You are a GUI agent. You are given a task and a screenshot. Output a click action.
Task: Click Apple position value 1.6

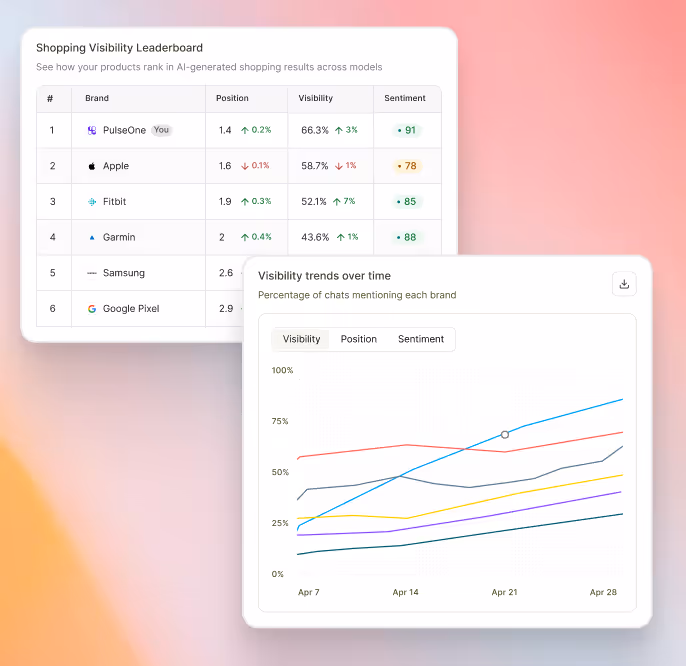coord(225,166)
